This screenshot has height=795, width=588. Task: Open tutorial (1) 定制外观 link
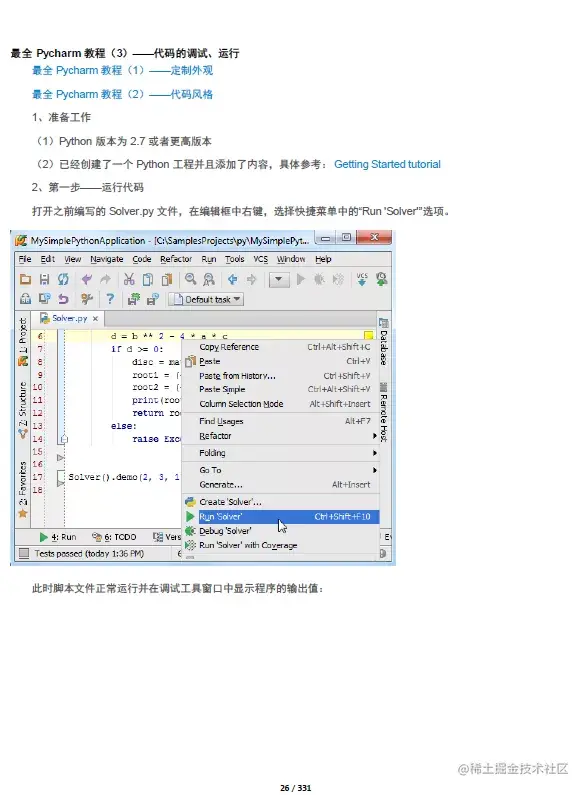coord(123,70)
